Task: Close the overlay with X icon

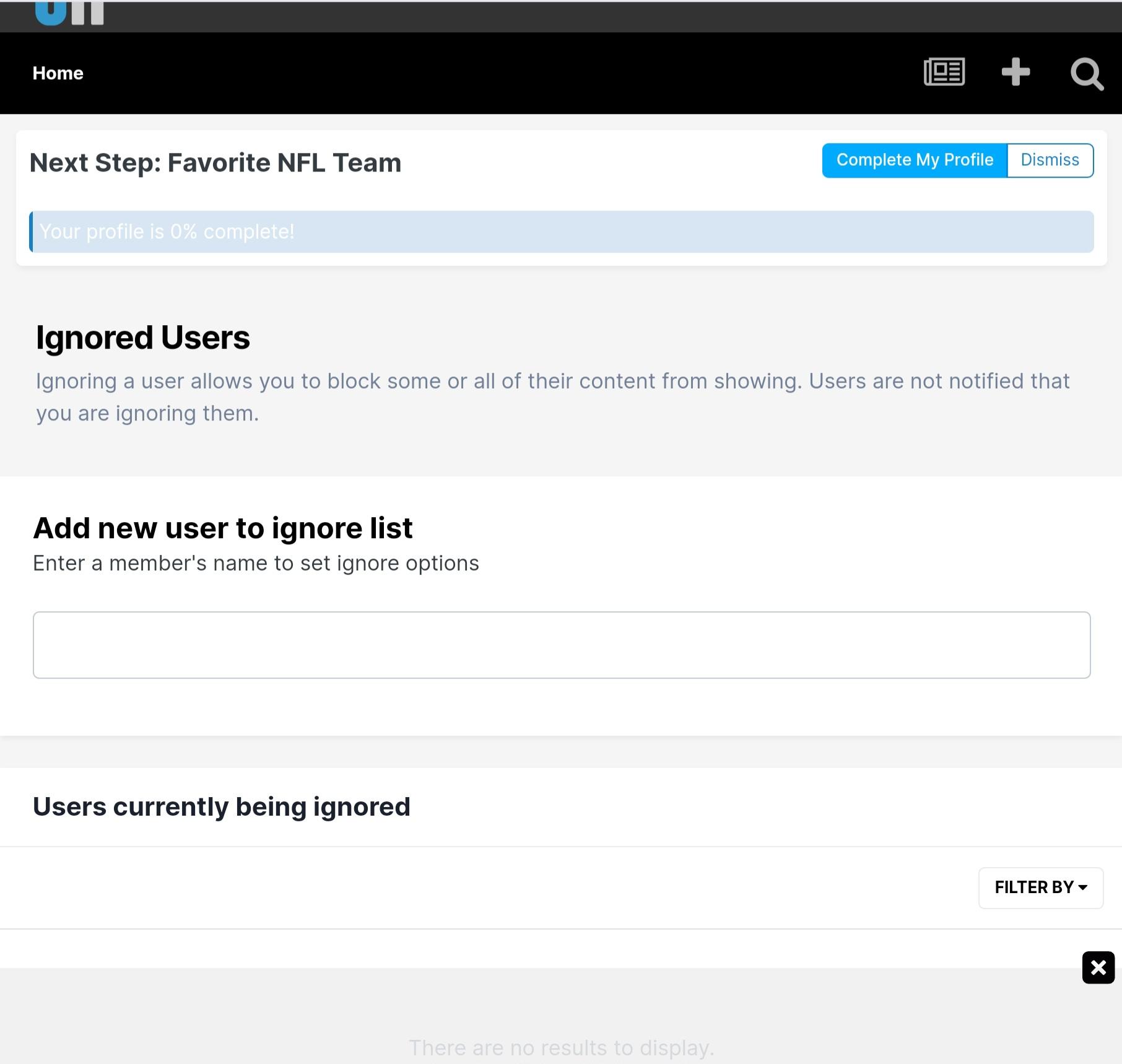Action: coord(1098,967)
